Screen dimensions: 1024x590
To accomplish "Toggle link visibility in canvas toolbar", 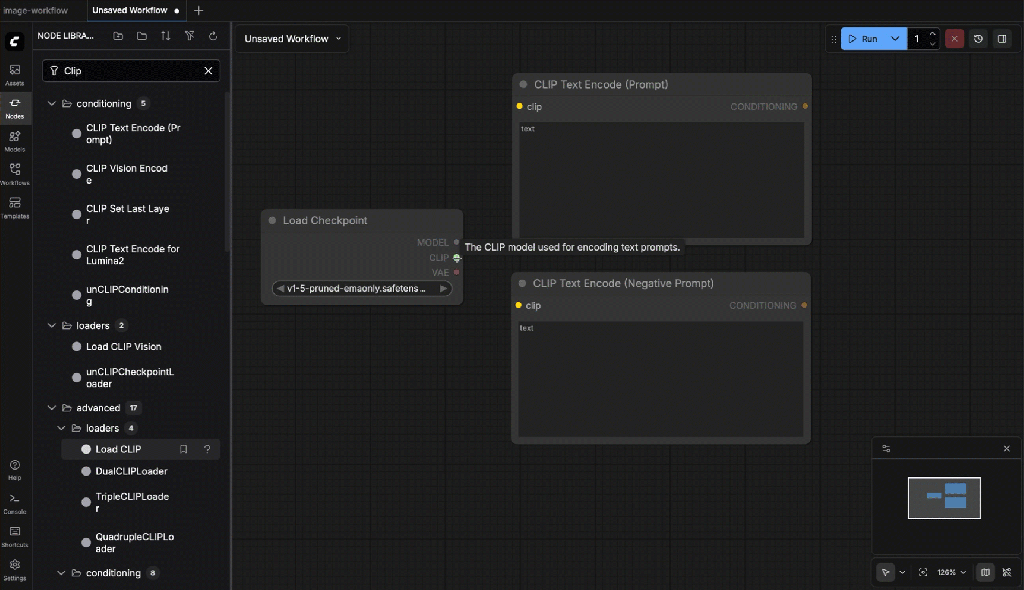I will [1006, 573].
